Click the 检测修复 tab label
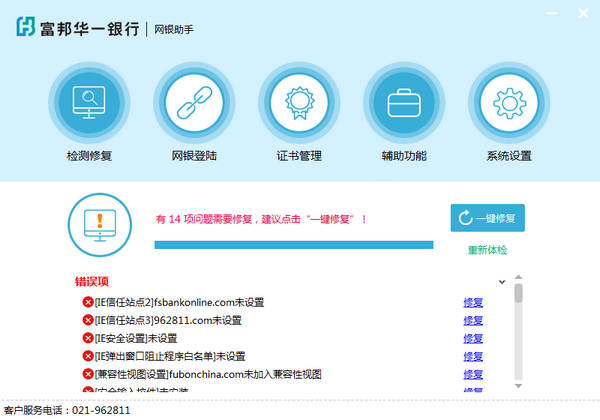 [89, 156]
